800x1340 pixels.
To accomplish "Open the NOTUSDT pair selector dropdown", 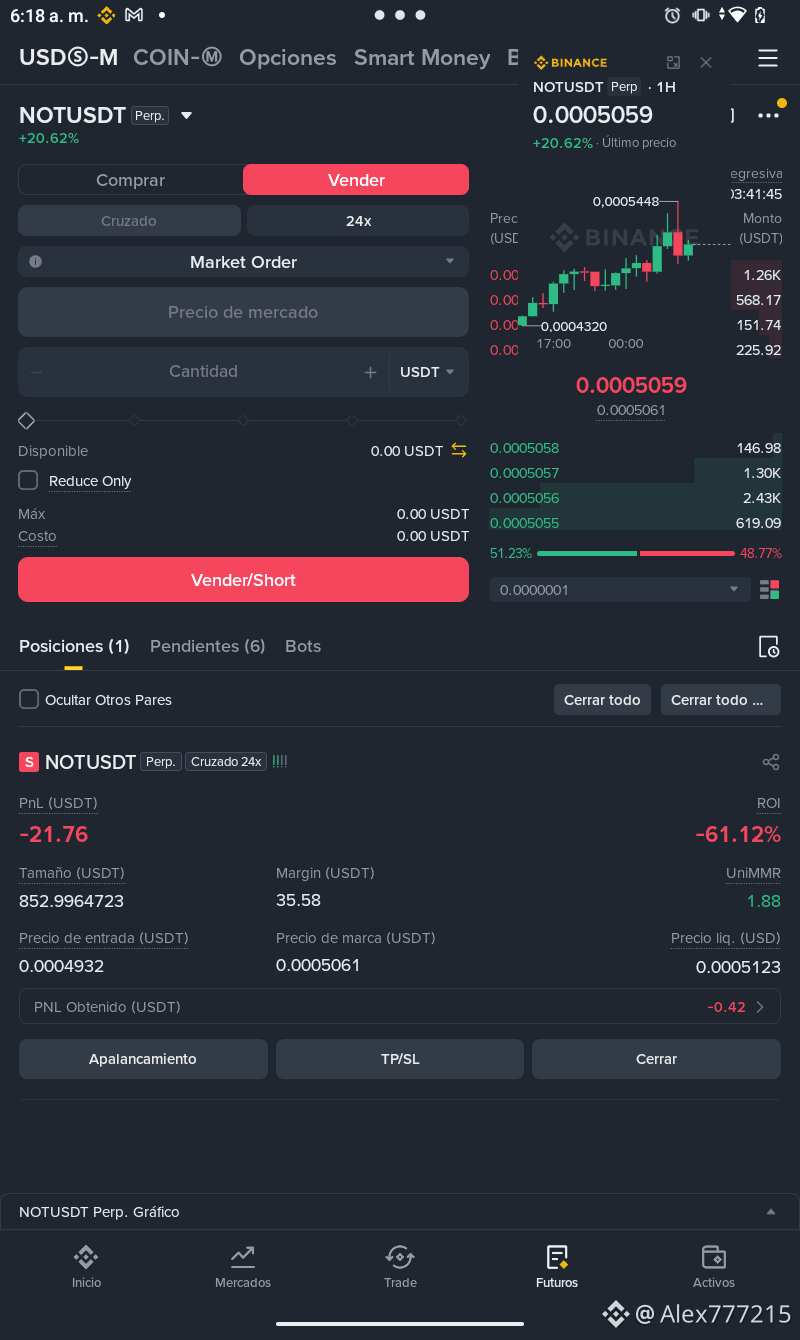I will point(186,116).
